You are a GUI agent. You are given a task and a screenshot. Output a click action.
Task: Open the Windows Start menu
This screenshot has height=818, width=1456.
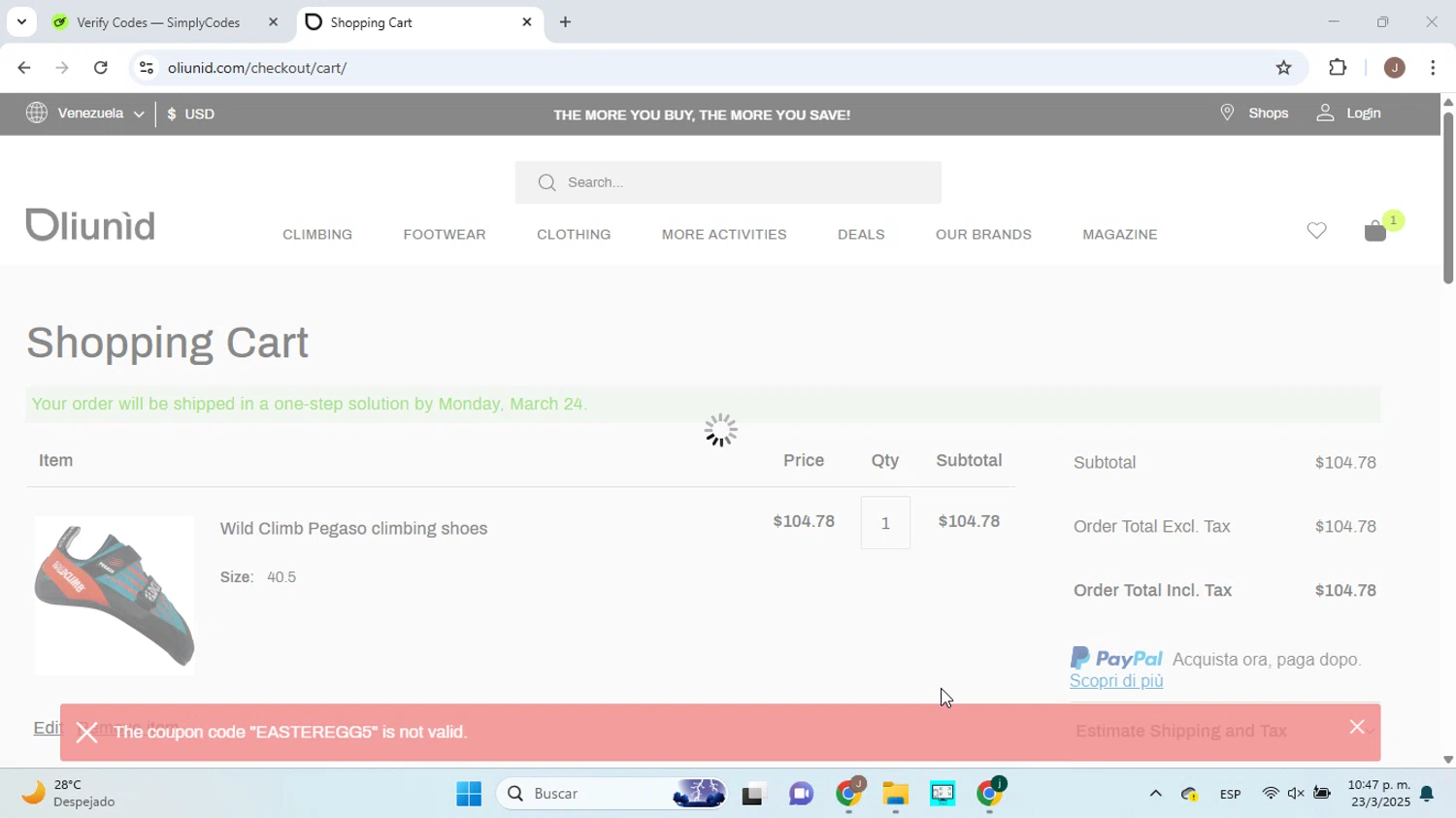(x=469, y=794)
